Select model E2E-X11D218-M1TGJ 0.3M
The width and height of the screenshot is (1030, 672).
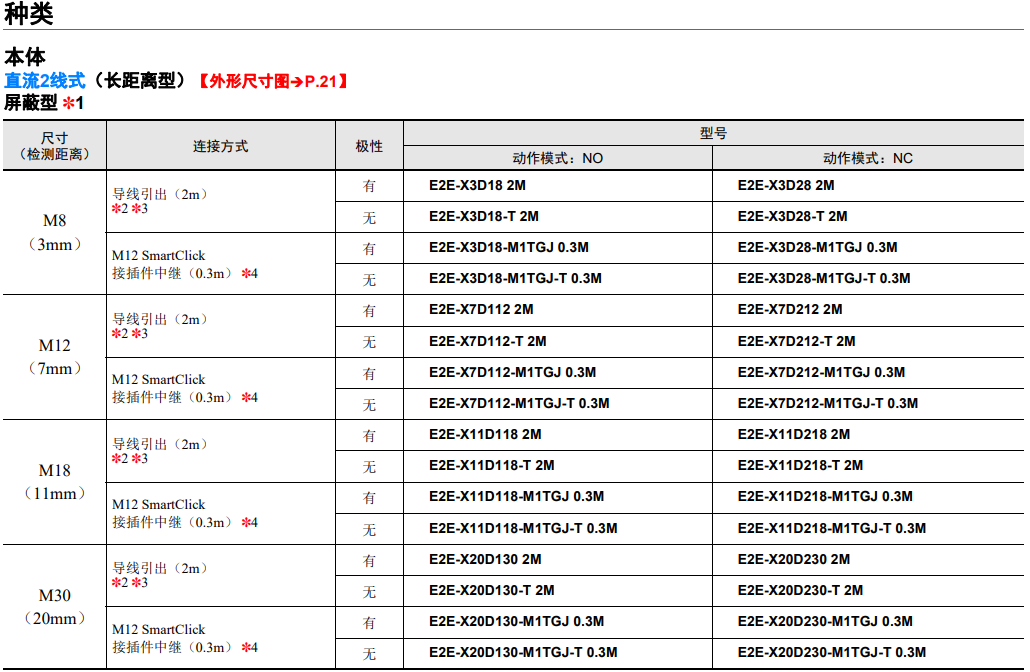pos(826,497)
